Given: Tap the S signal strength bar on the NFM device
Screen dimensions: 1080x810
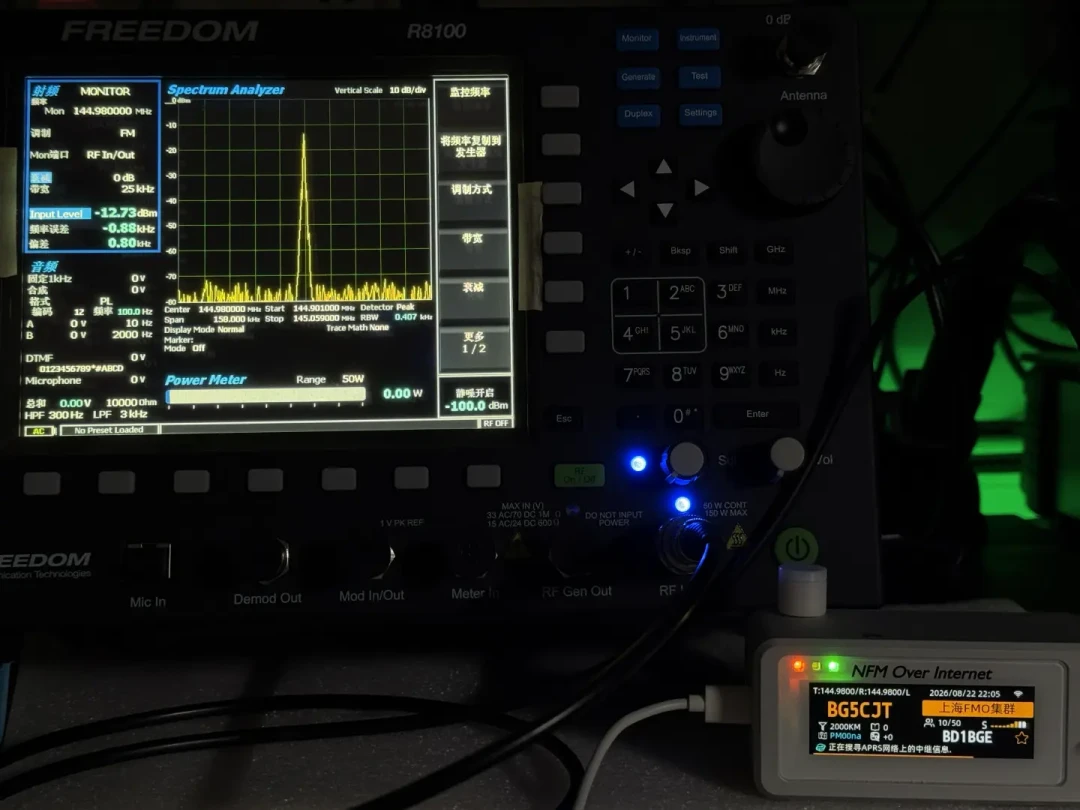Looking at the screenshot, I should (1005, 725).
